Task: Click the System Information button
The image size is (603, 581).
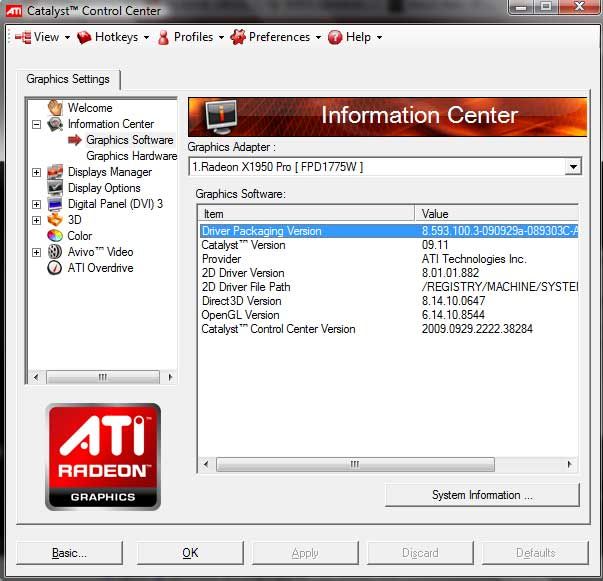Action: coord(482,495)
